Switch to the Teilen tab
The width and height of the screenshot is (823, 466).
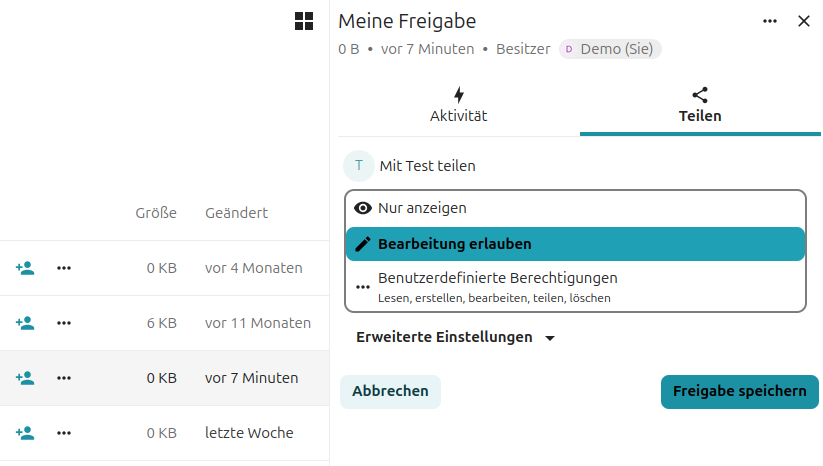pos(700,105)
